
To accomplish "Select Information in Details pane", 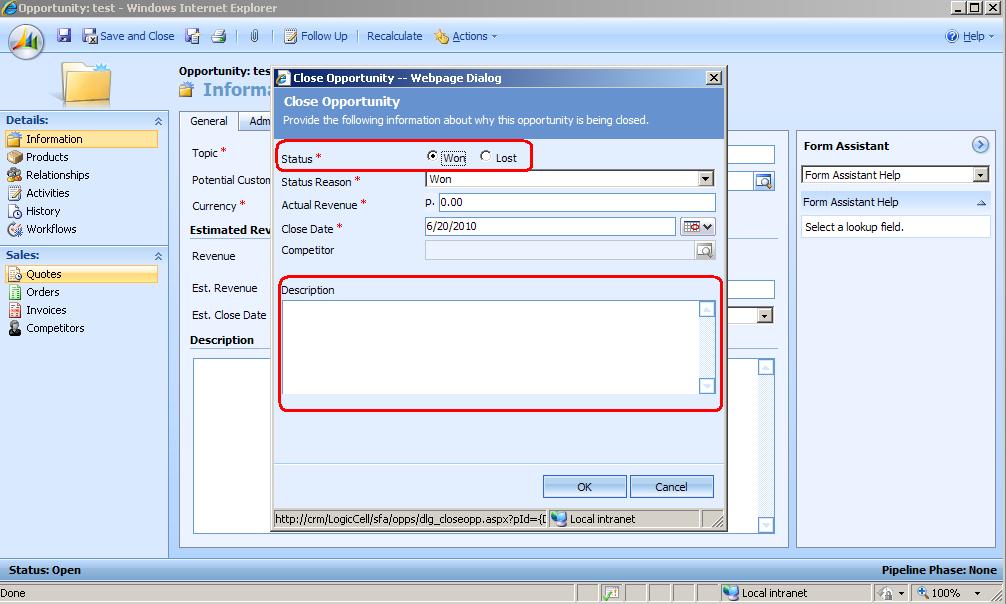I will [x=81, y=139].
